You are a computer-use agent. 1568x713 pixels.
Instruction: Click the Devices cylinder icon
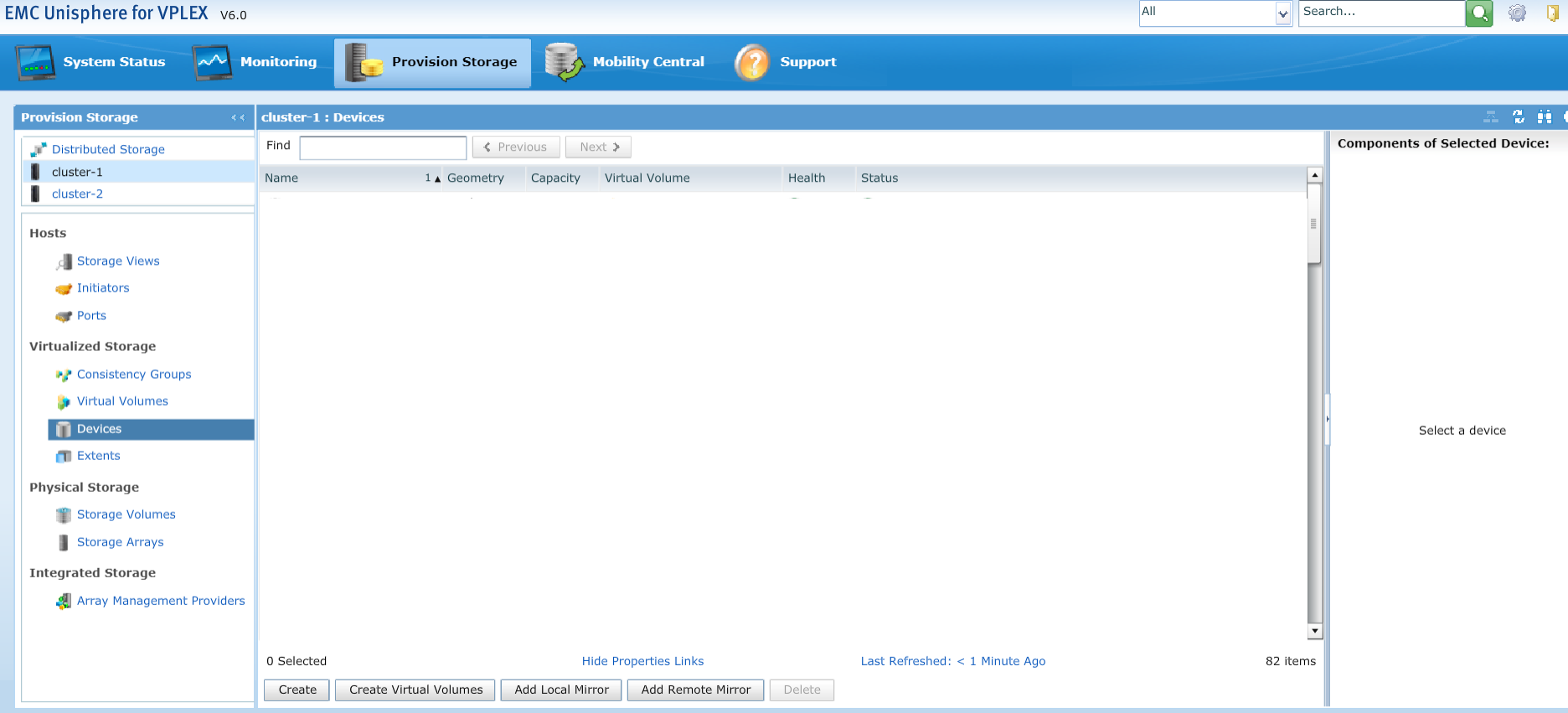point(64,429)
